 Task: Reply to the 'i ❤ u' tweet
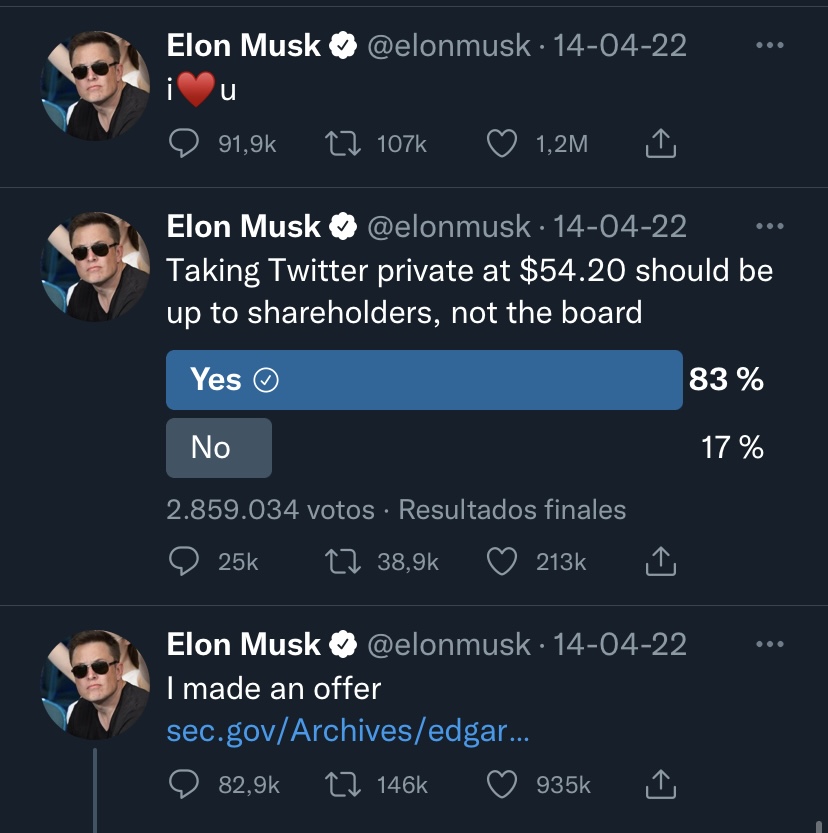click(x=184, y=144)
